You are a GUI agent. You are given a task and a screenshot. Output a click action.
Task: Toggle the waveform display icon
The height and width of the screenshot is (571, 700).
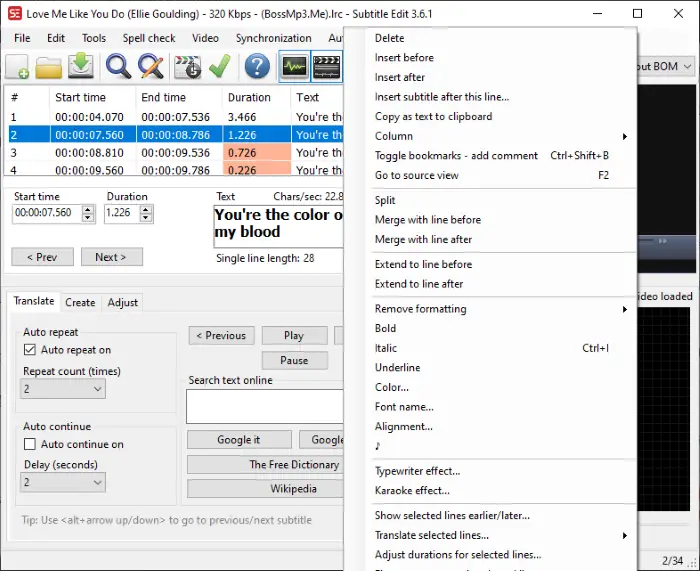(295, 67)
